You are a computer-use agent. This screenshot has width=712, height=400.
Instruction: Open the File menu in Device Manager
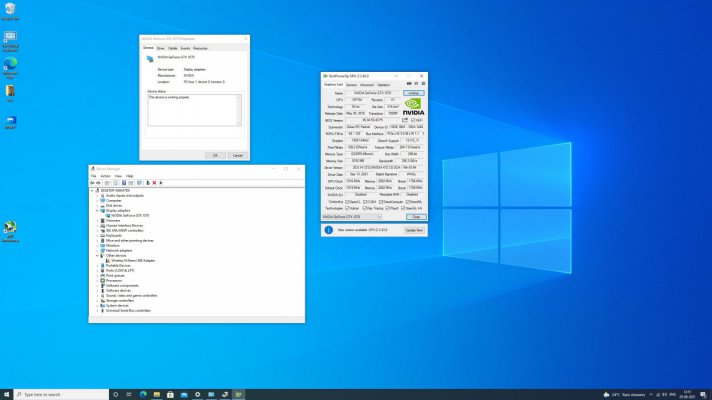(x=94, y=176)
